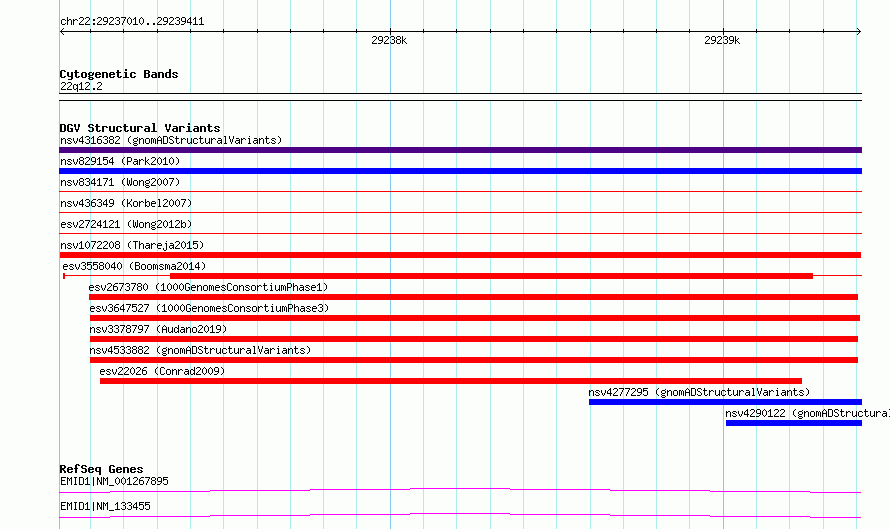This screenshot has height=529, width=890.
Task: Click the red nsv1072208 Thareja2015 bar
Action: tap(460, 255)
